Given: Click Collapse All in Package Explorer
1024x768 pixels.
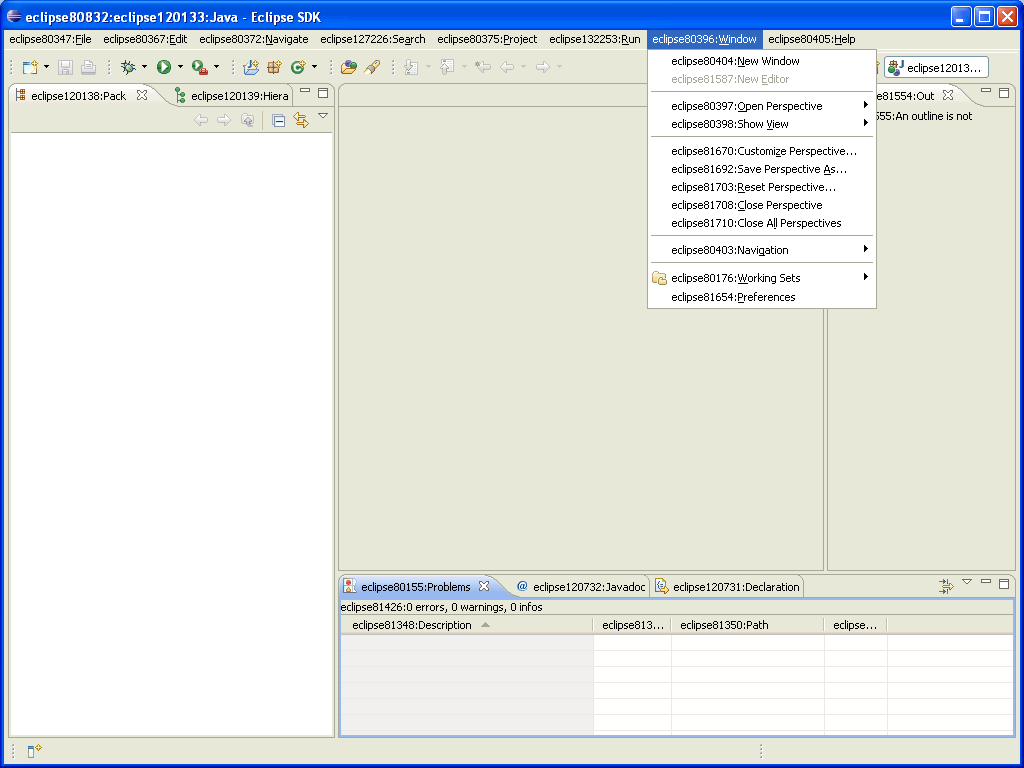Looking at the screenshot, I should click(279, 120).
